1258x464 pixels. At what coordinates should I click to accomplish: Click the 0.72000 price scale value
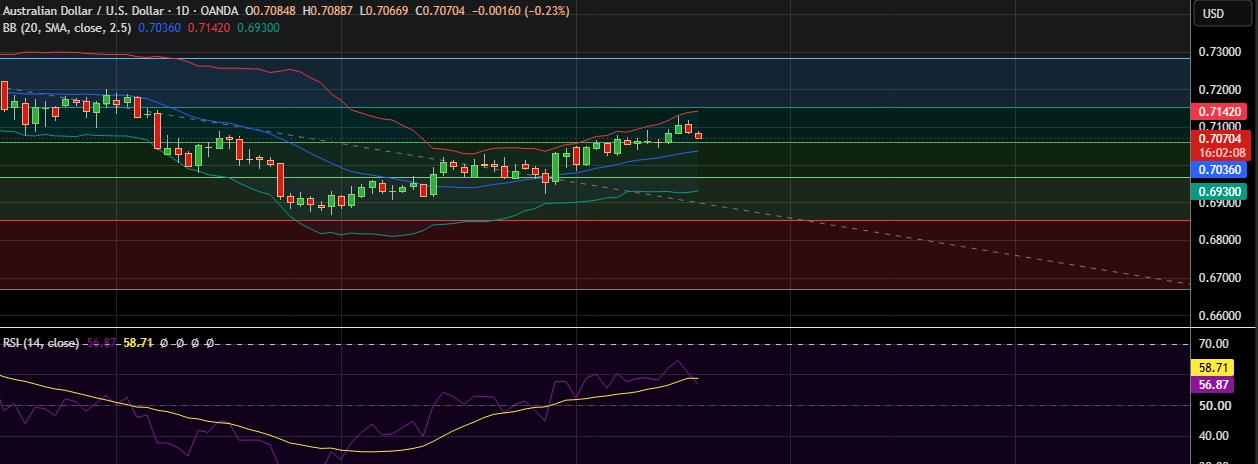point(1219,90)
